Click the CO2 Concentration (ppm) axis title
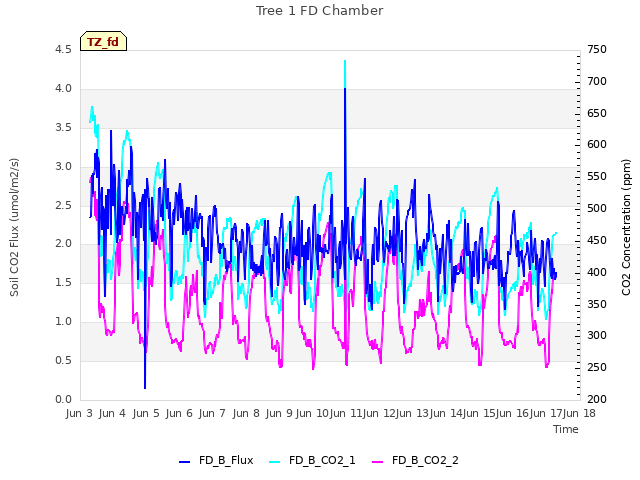Image resolution: width=640 pixels, height=480 pixels. pos(626,227)
